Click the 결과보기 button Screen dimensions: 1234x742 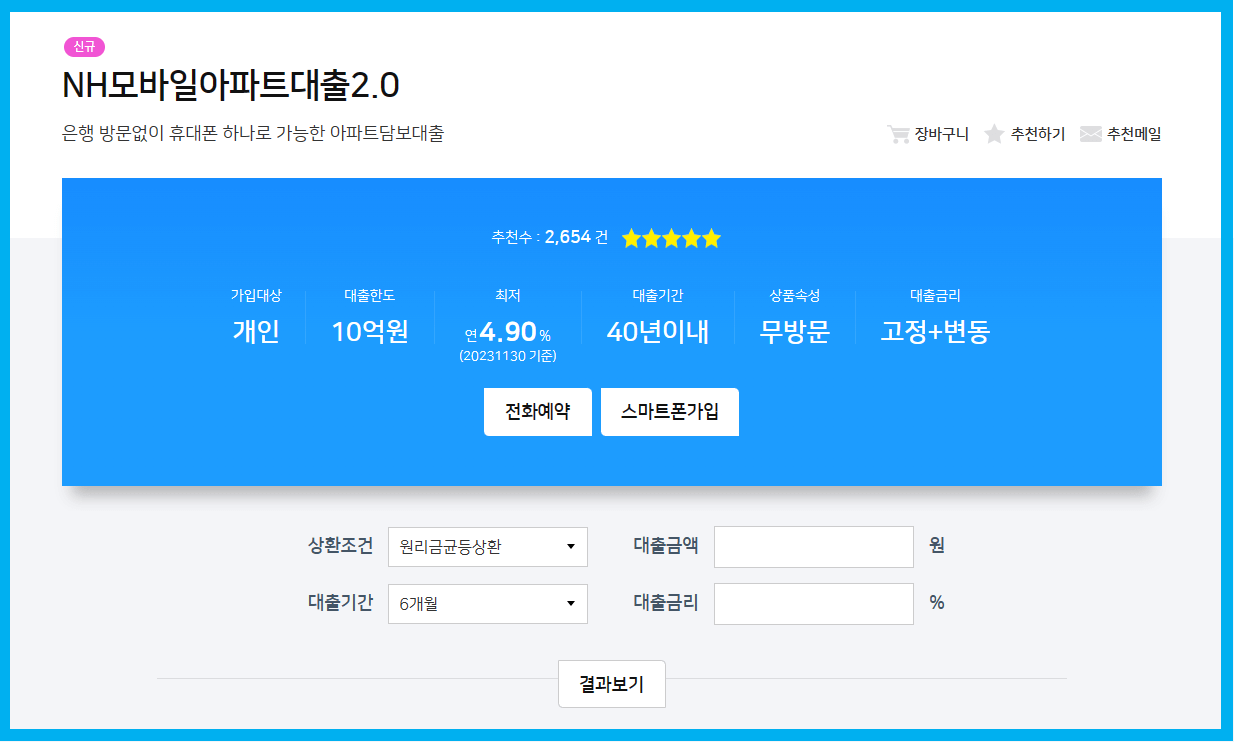[612, 684]
